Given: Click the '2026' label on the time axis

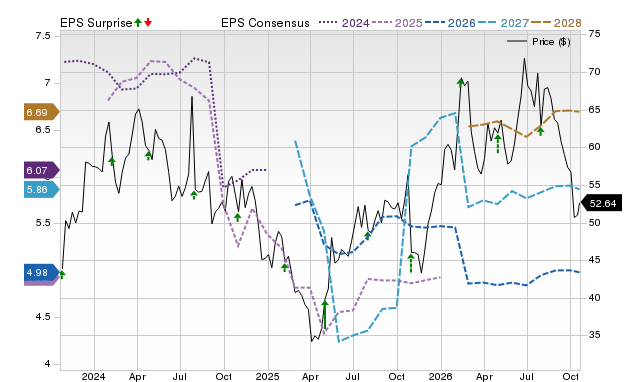Looking at the screenshot, I should 440,376.
